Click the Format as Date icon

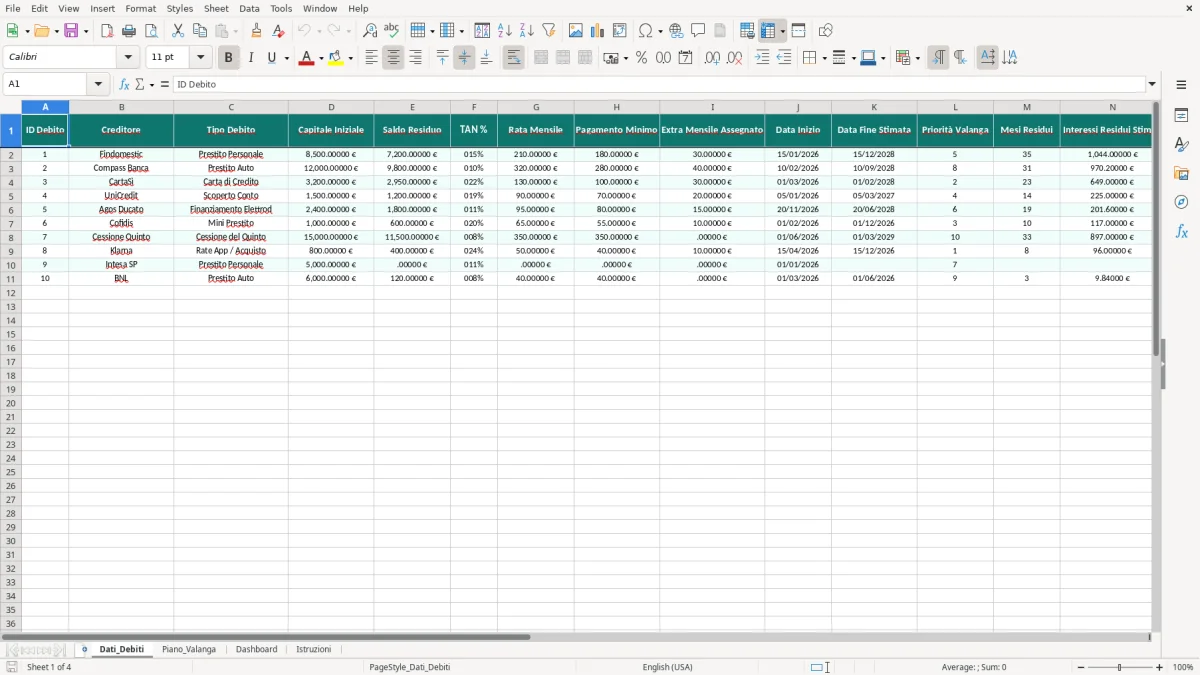[685, 58]
